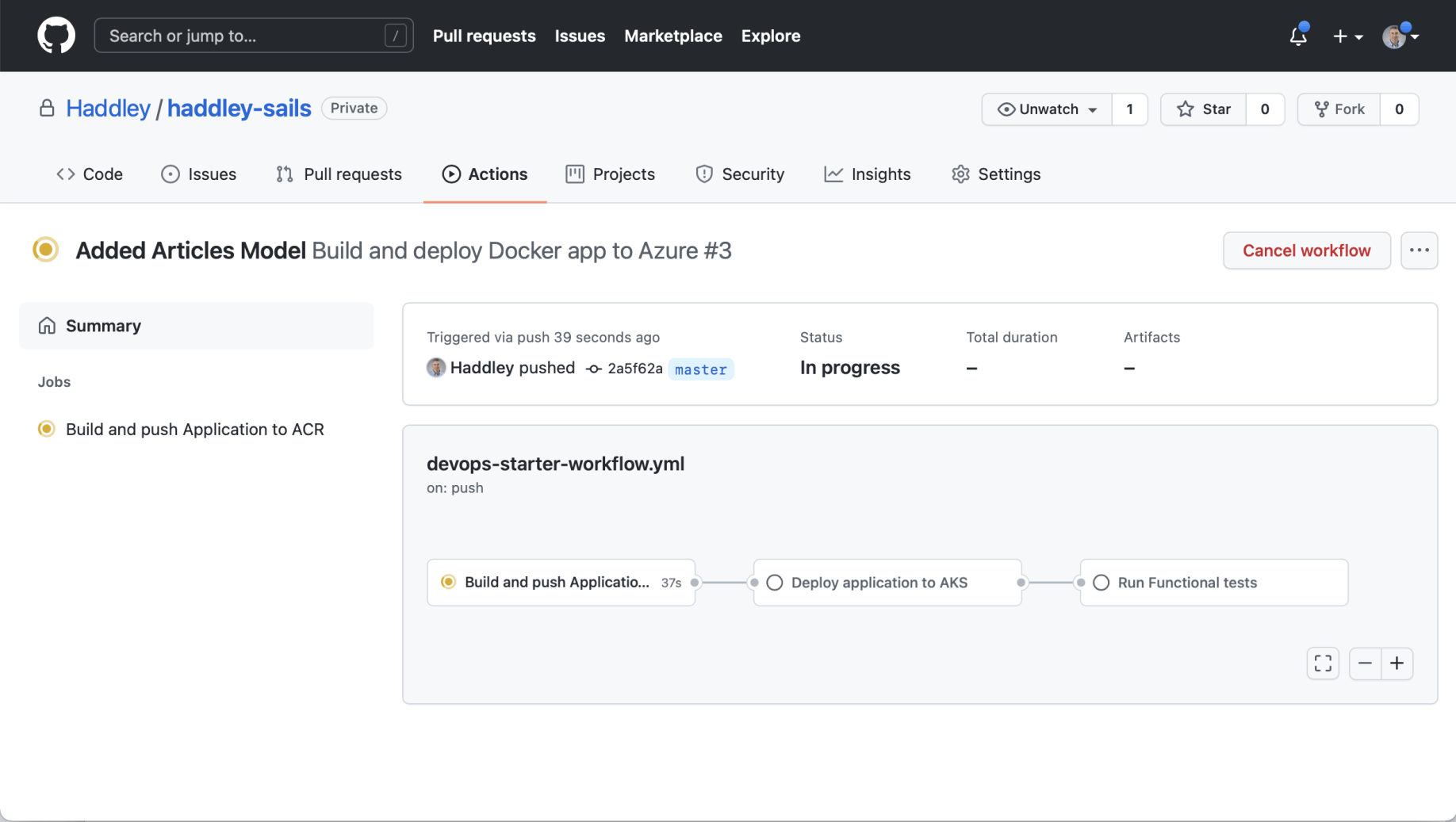Click the Fork repository button
This screenshot has height=822, width=1456.
pyautogui.click(x=1339, y=109)
